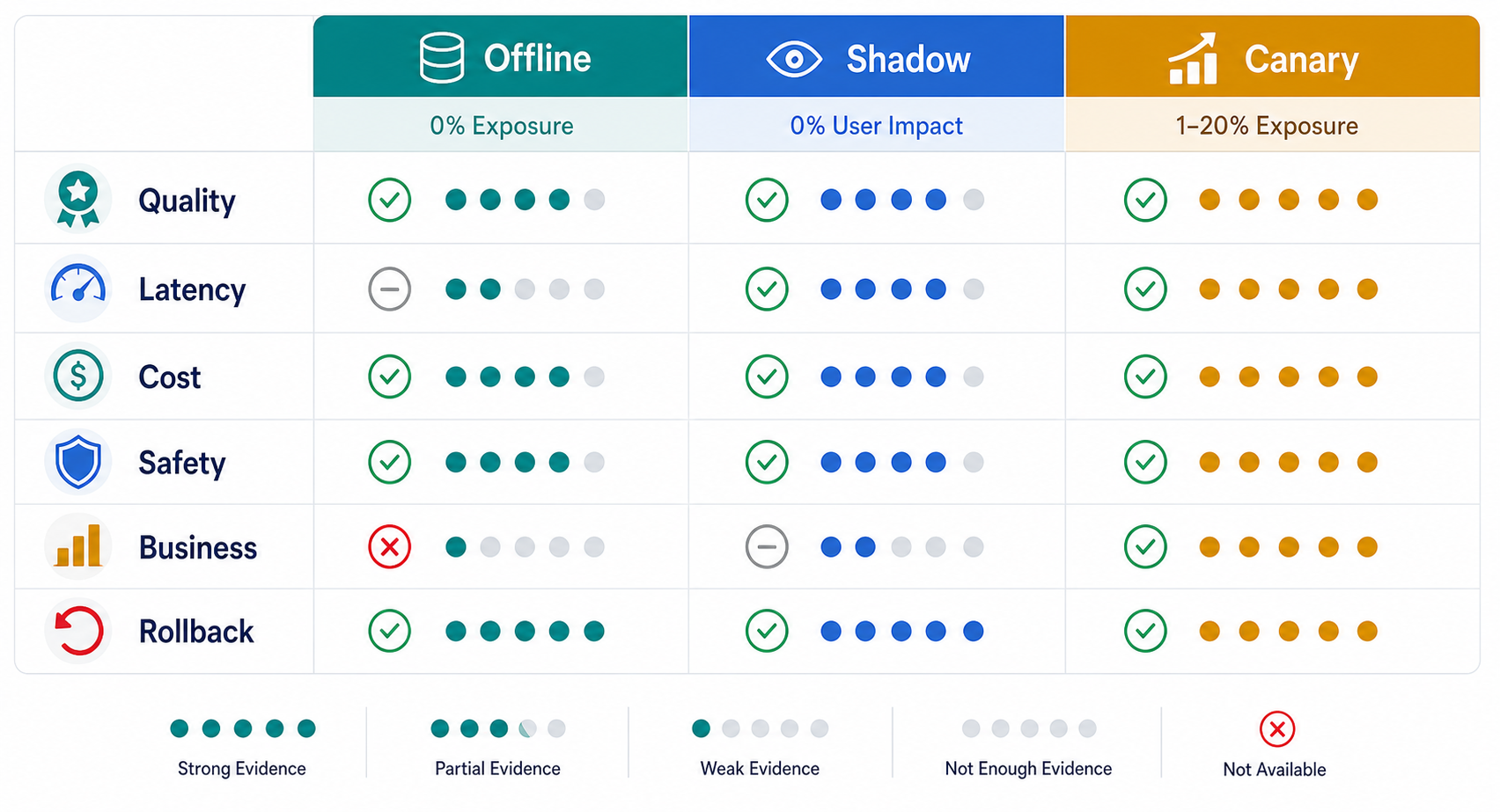Click the Shadow Rollback green checkmark

[767, 631]
